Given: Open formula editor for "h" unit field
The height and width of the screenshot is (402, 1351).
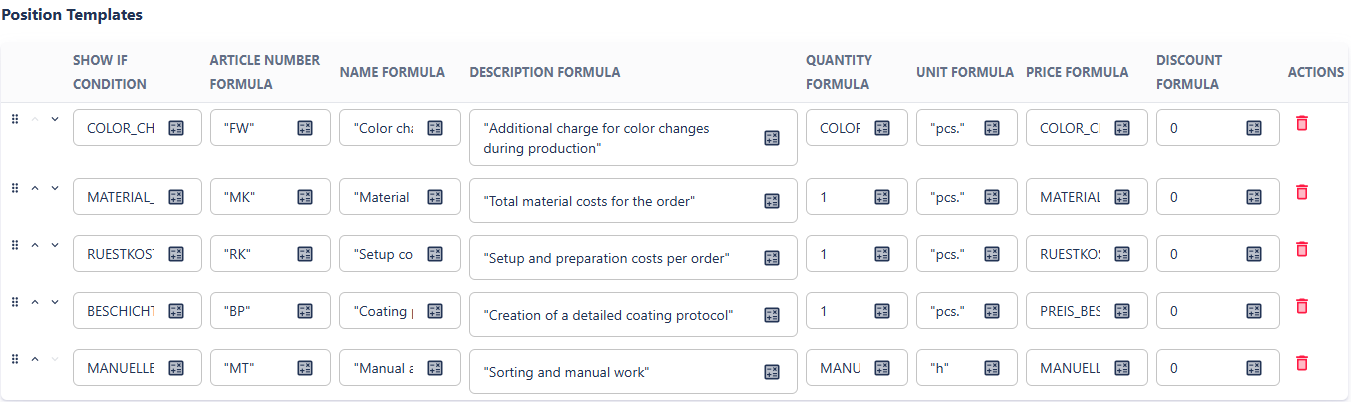Looking at the screenshot, I should (992, 369).
